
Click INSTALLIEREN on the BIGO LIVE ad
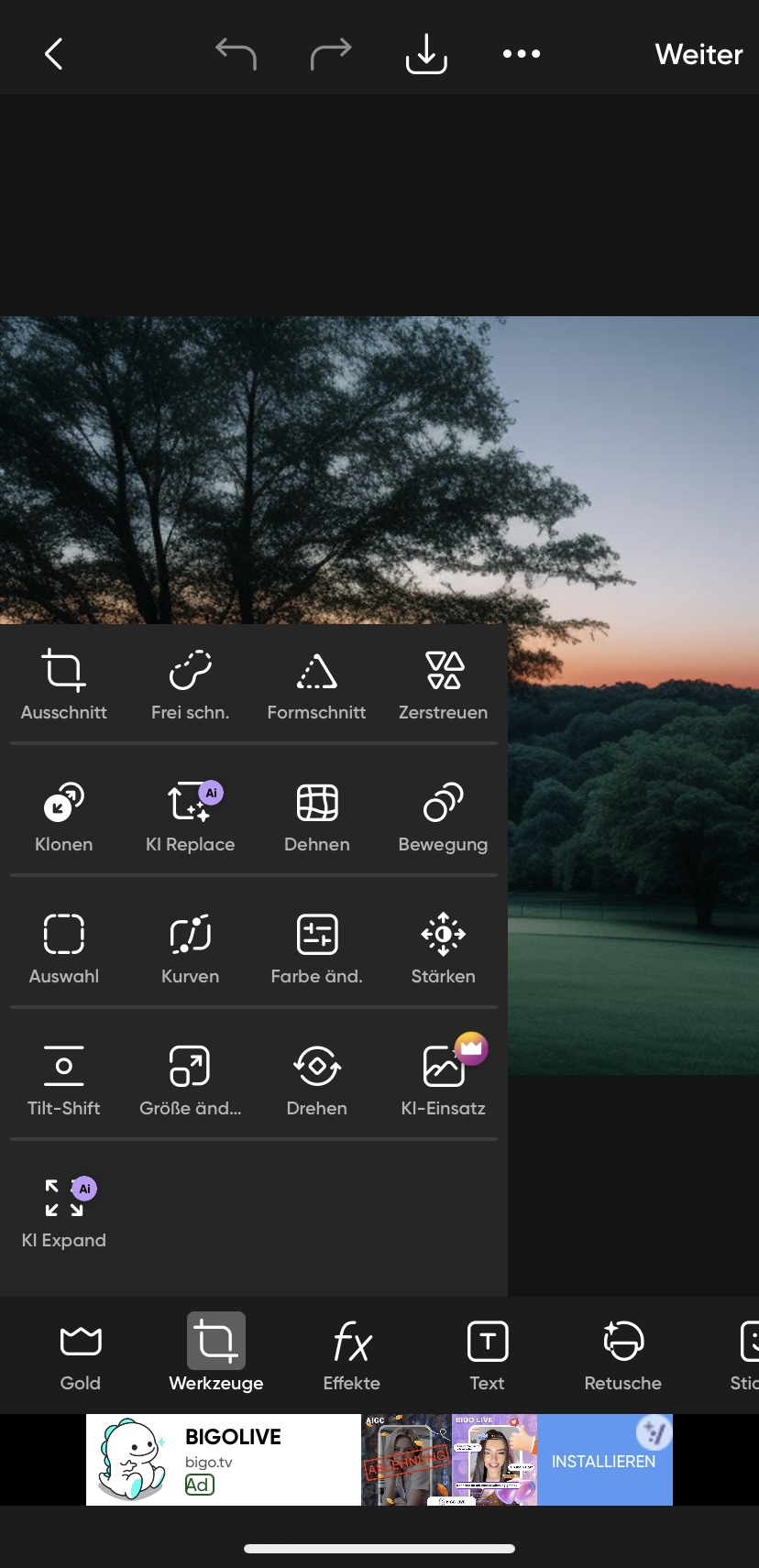coord(603,1461)
